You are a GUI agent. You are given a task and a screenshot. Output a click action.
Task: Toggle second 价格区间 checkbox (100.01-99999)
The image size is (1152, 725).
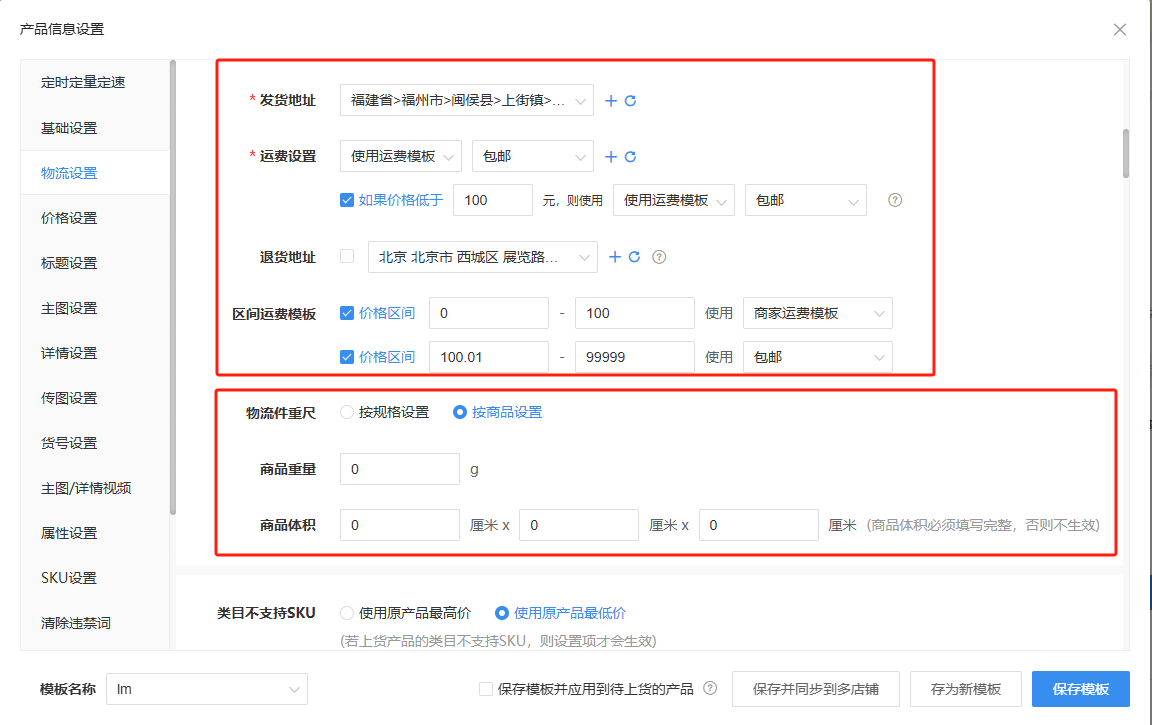[347, 357]
